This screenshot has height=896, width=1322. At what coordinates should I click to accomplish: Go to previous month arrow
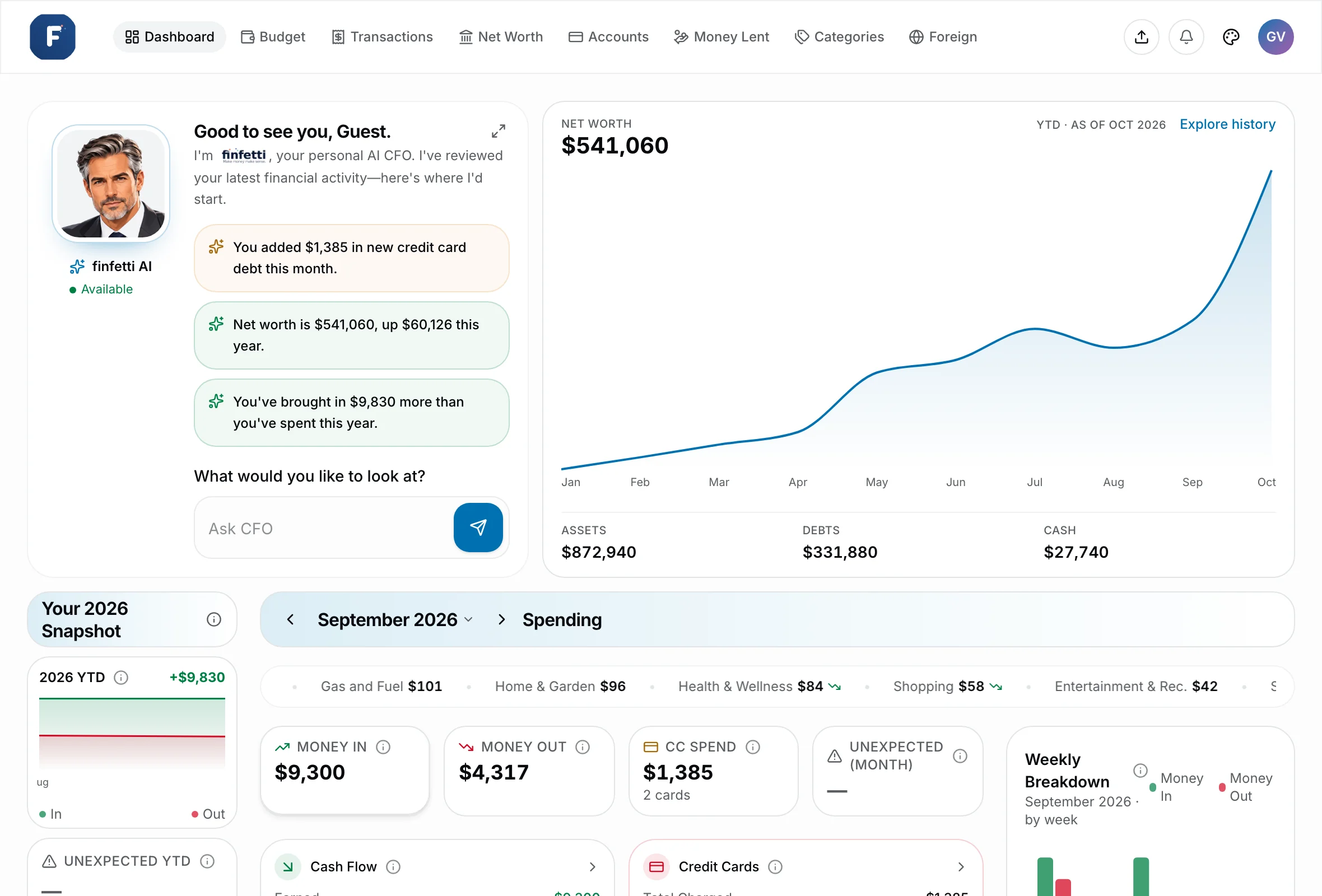(290, 620)
